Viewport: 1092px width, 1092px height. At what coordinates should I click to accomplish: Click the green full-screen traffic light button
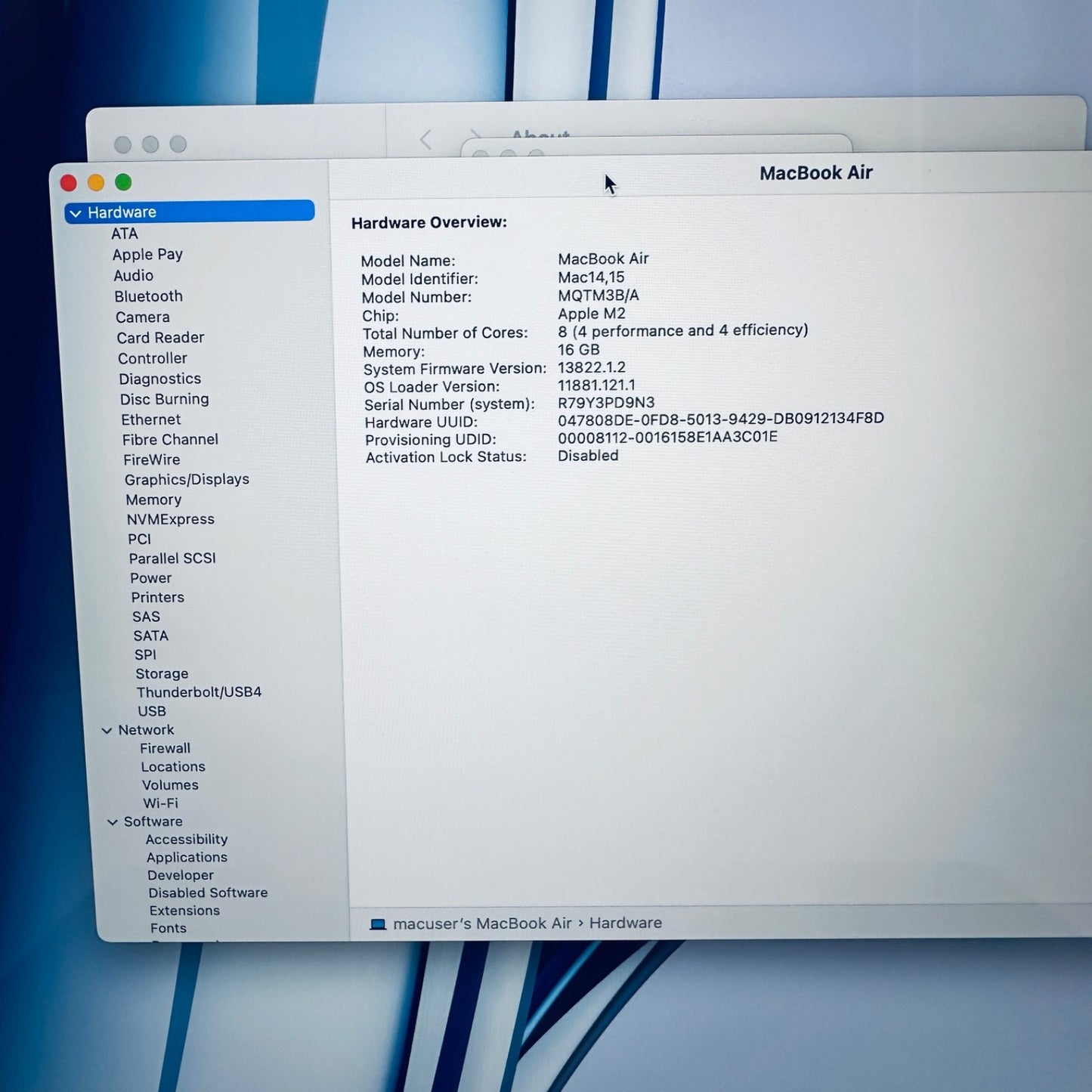(x=122, y=182)
